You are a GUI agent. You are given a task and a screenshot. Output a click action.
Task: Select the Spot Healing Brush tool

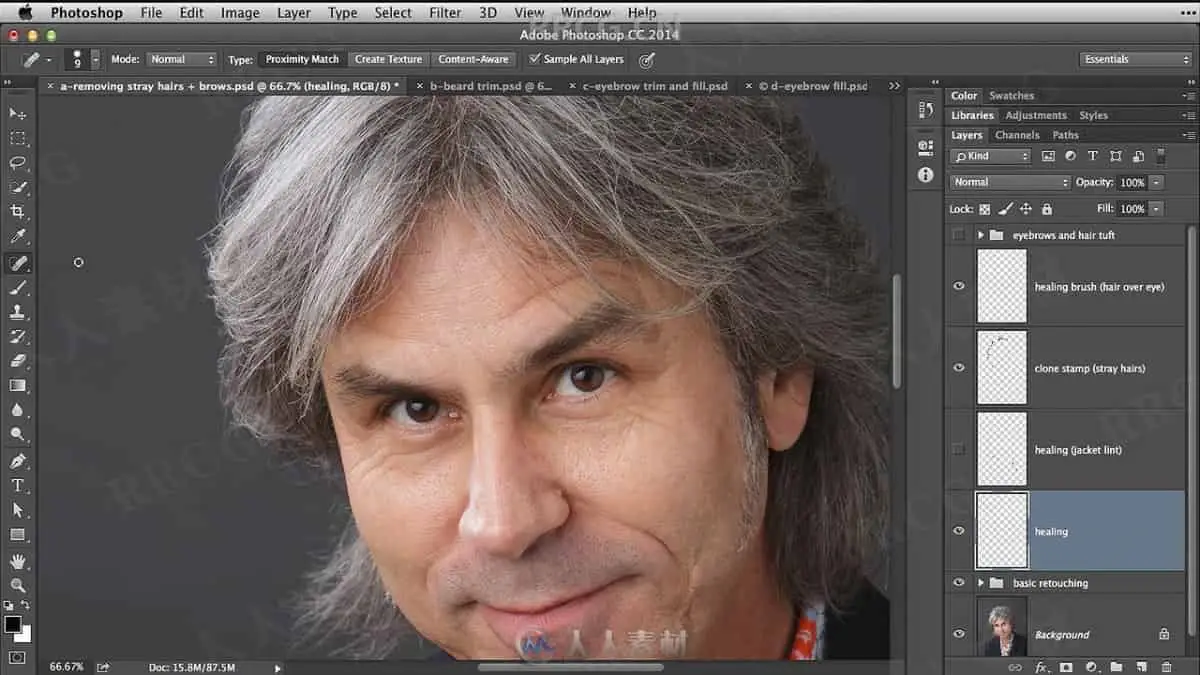[17, 263]
